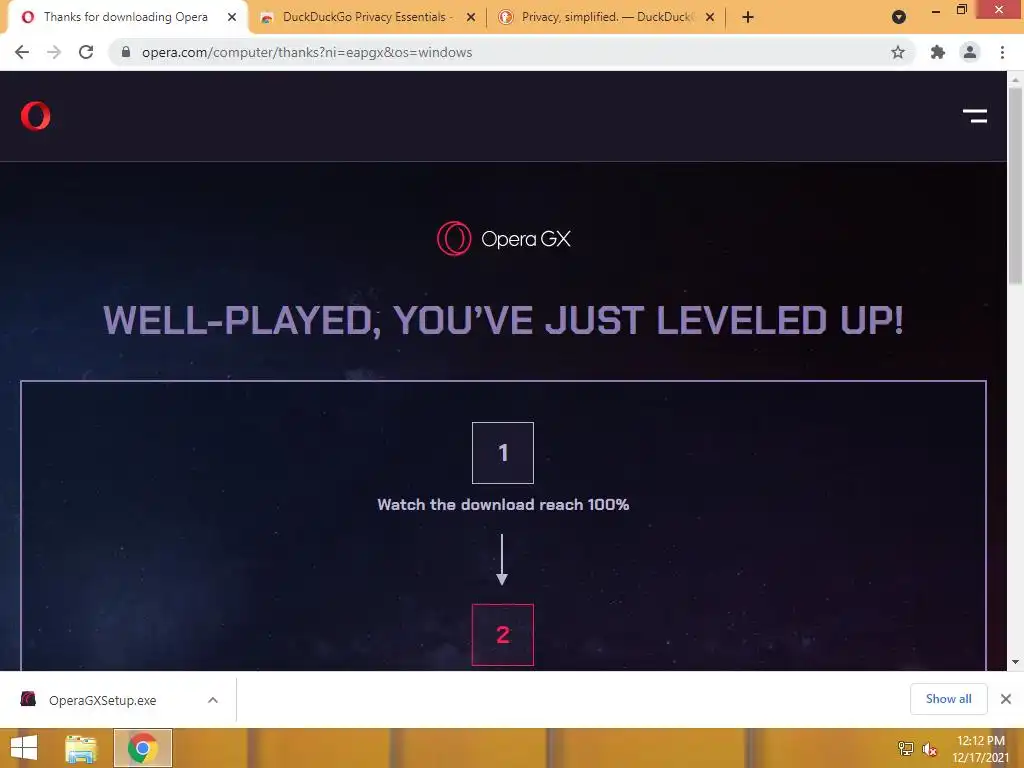Reload the current page
1024x768 pixels.
point(86,52)
